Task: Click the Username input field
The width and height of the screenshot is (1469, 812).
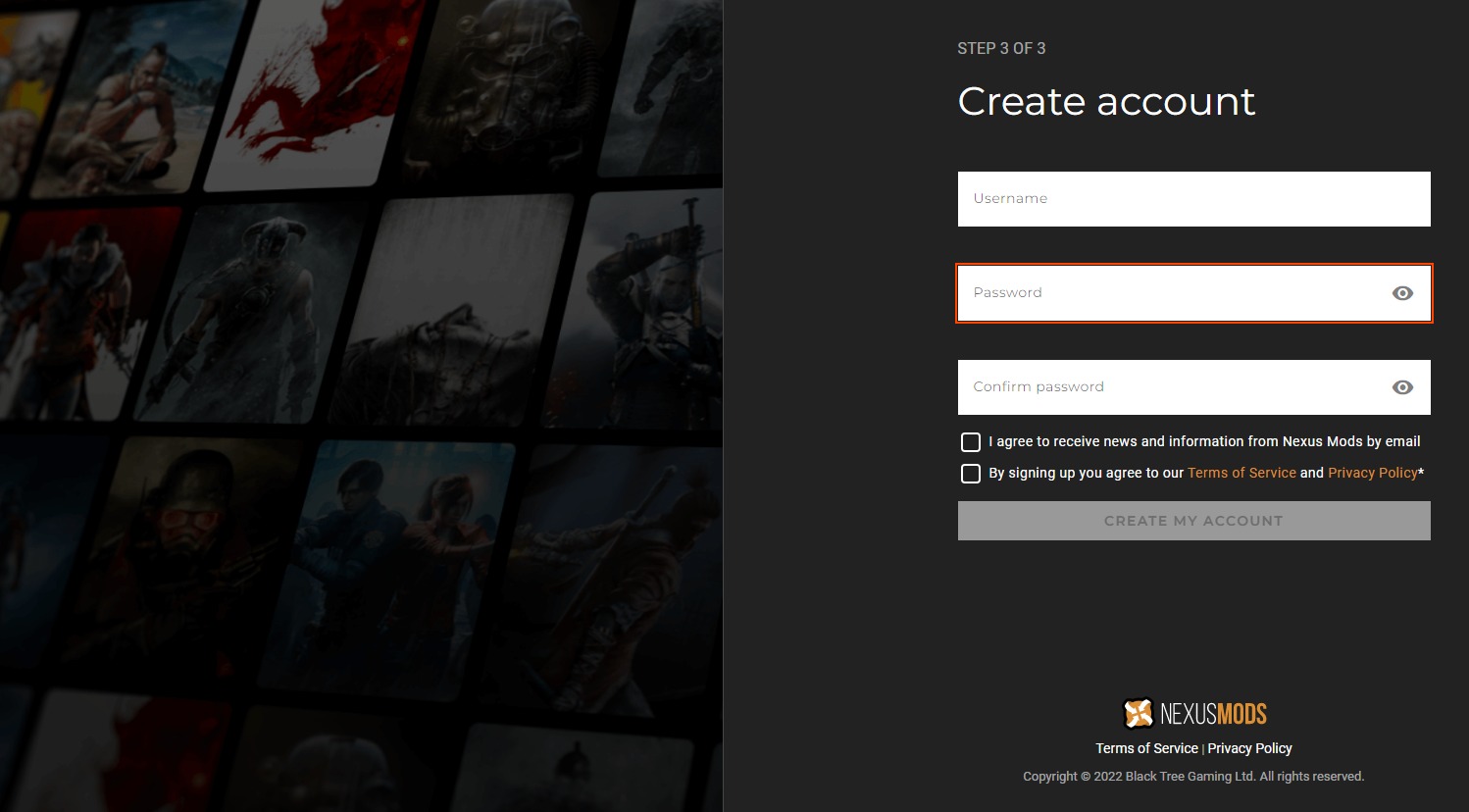Action: [1193, 199]
